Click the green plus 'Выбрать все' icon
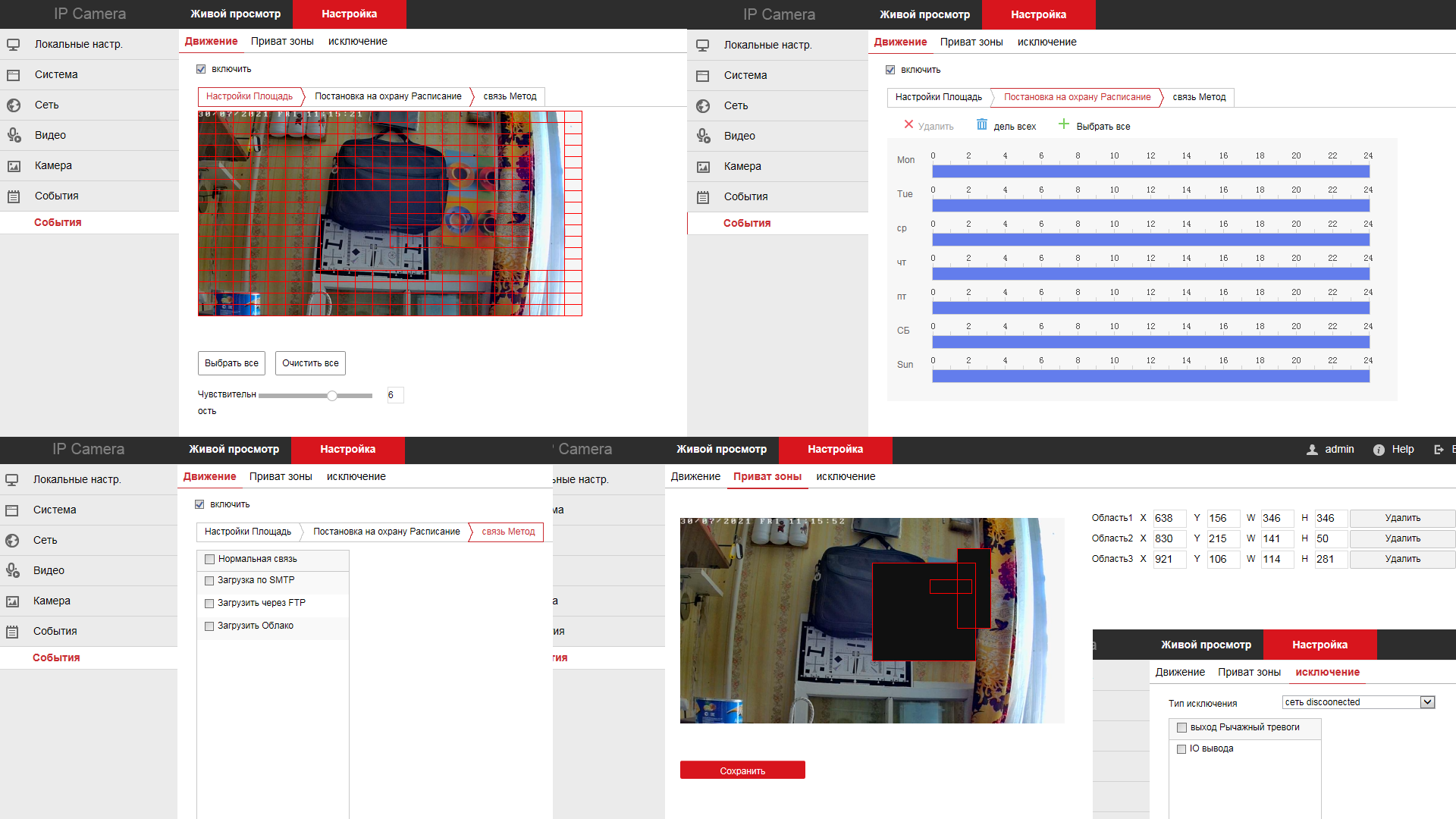Viewport: 1456px width, 819px height. coord(1064,124)
